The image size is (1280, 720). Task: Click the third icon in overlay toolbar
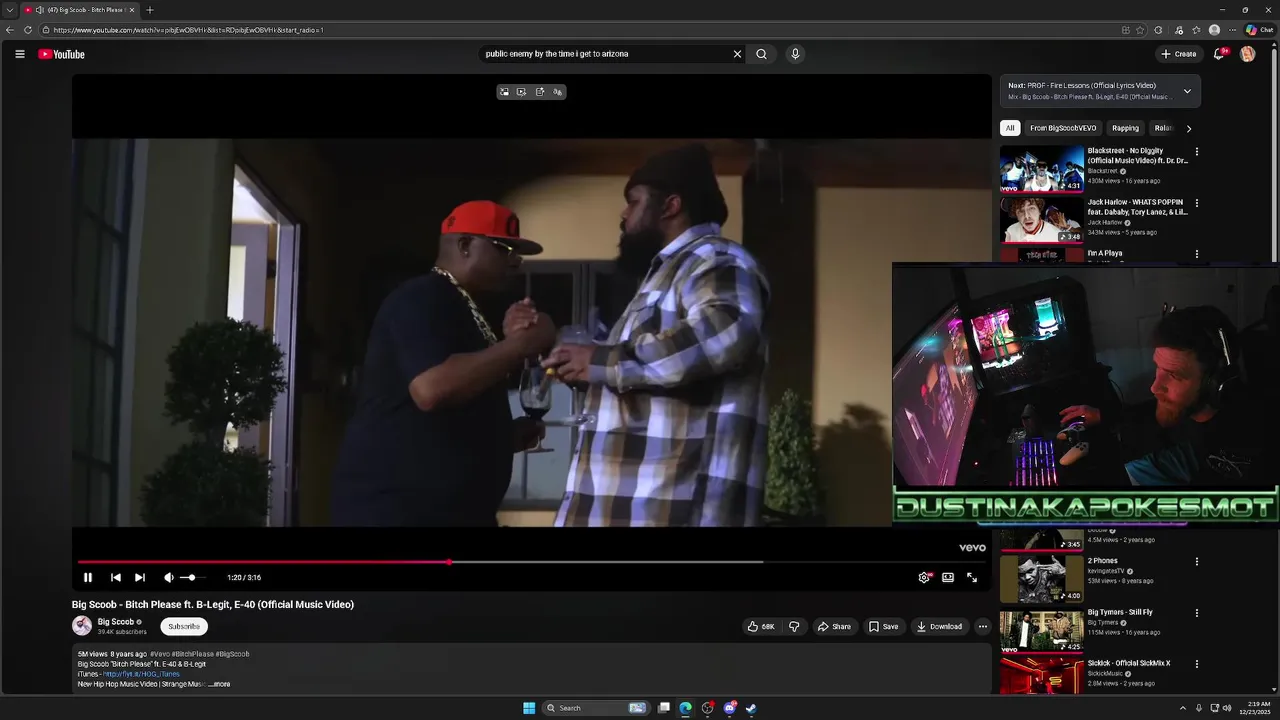(540, 92)
